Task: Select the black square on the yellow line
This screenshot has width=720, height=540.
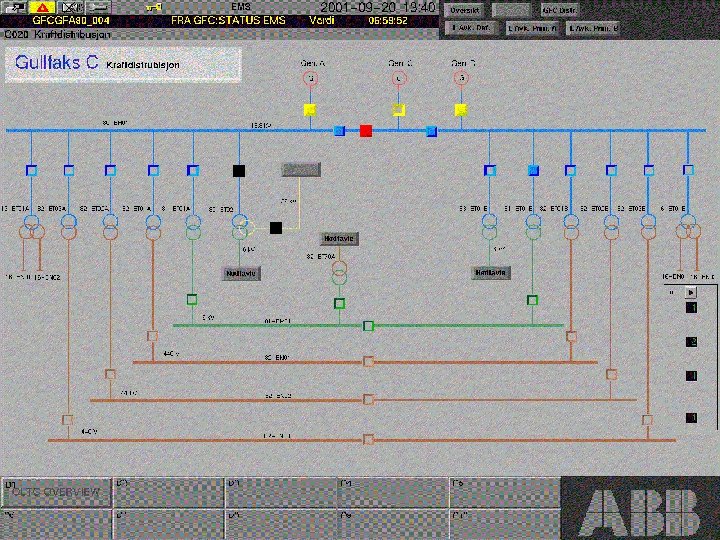Action: pos(276,228)
